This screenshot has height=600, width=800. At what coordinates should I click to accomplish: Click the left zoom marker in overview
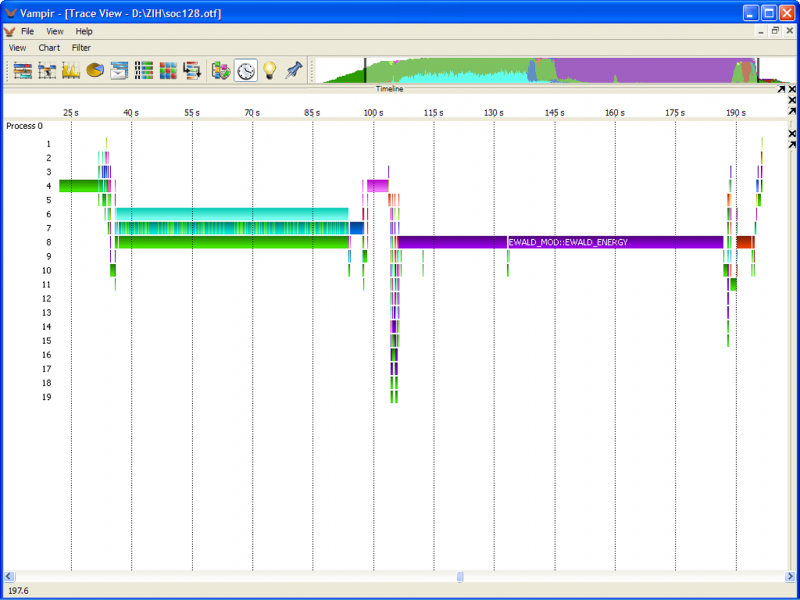[x=365, y=70]
